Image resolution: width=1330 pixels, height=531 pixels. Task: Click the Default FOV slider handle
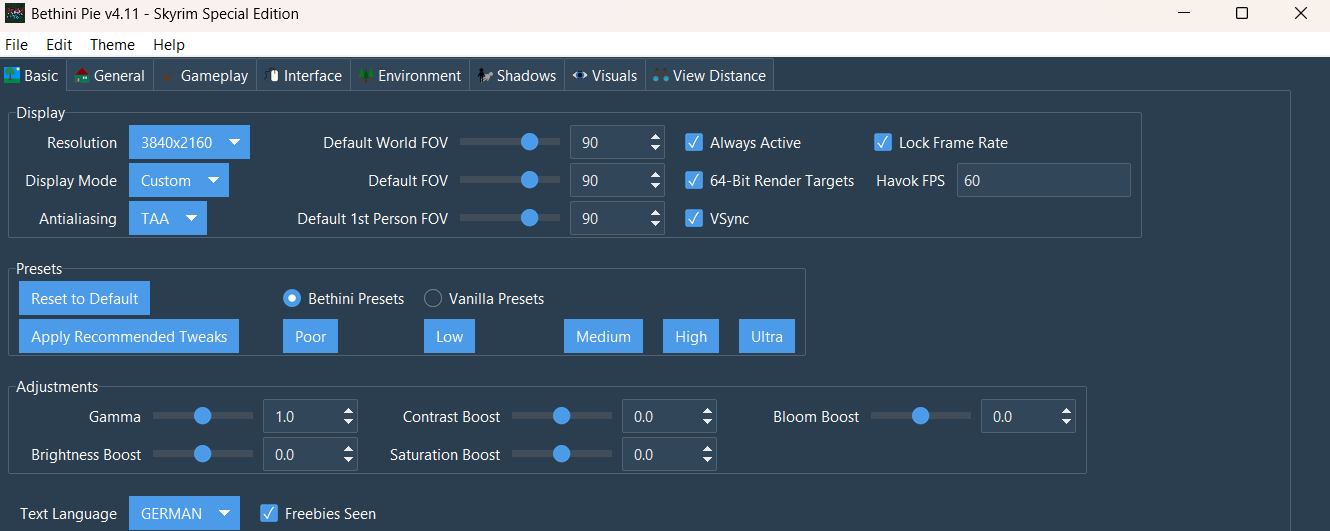529,180
